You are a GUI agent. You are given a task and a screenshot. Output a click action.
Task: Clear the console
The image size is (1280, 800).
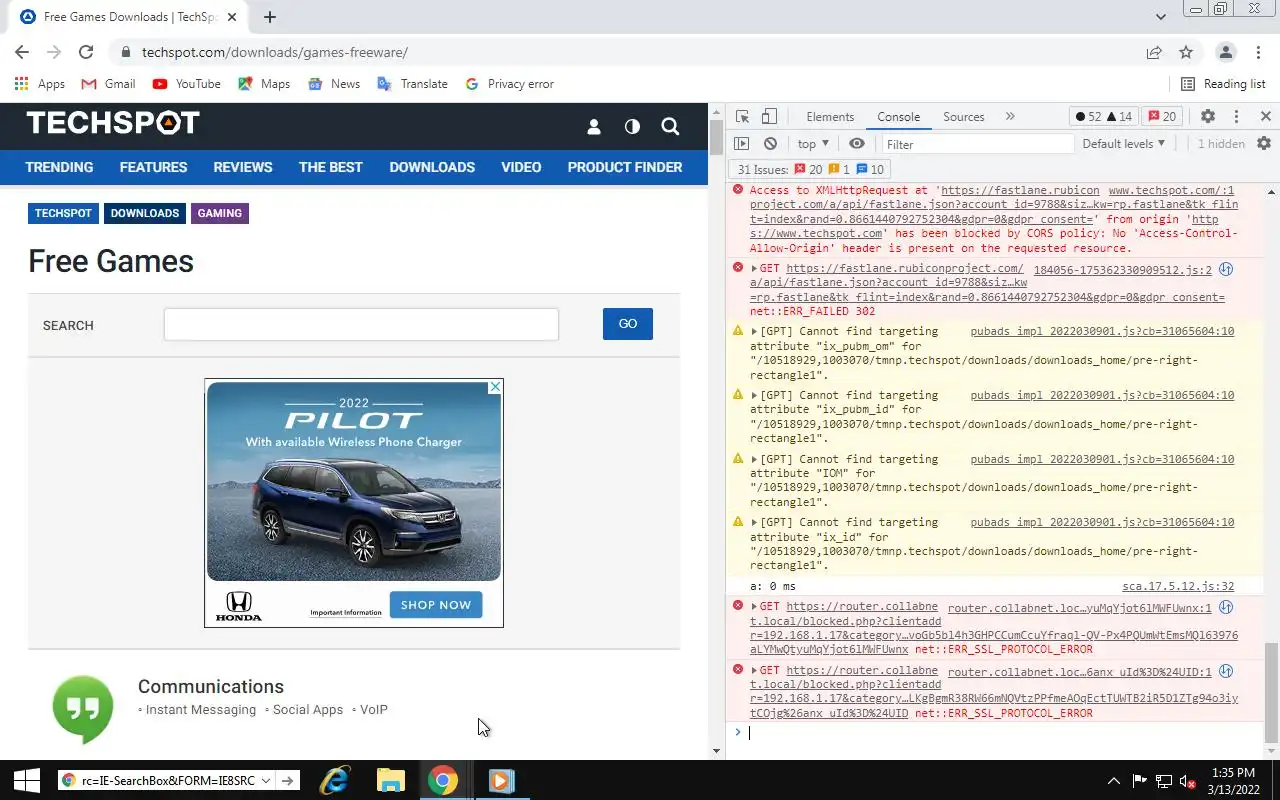click(770, 144)
